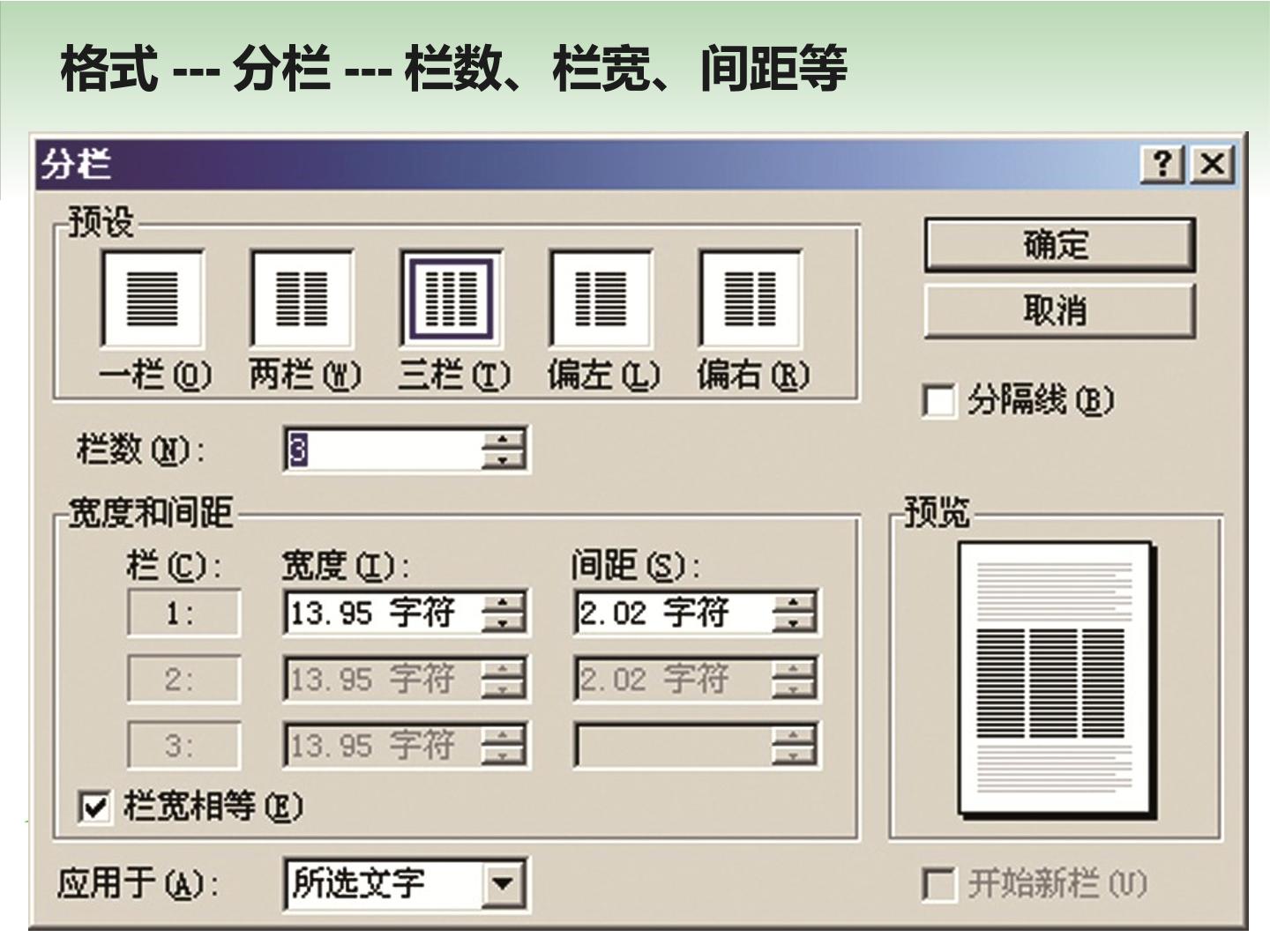Choose the 偏右 right-weighted preset icon
Viewport: 1270px width, 952px height.
click(x=751, y=298)
